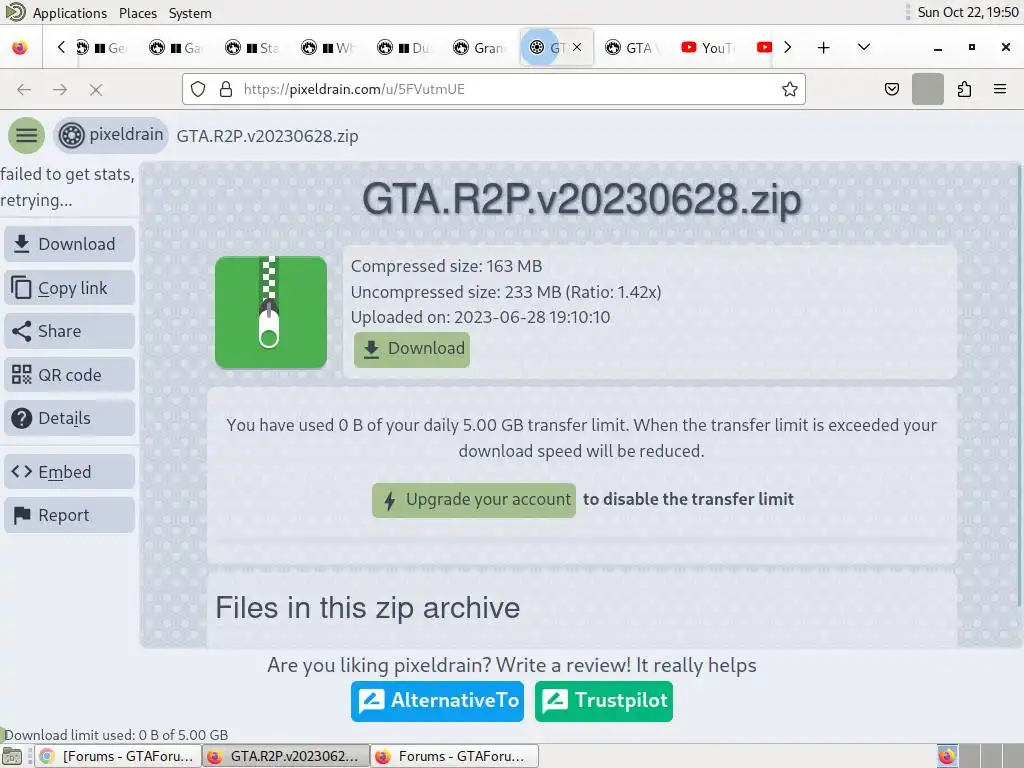The height and width of the screenshot is (768, 1024).
Task: Open the Embed options
Action: [x=69, y=472]
